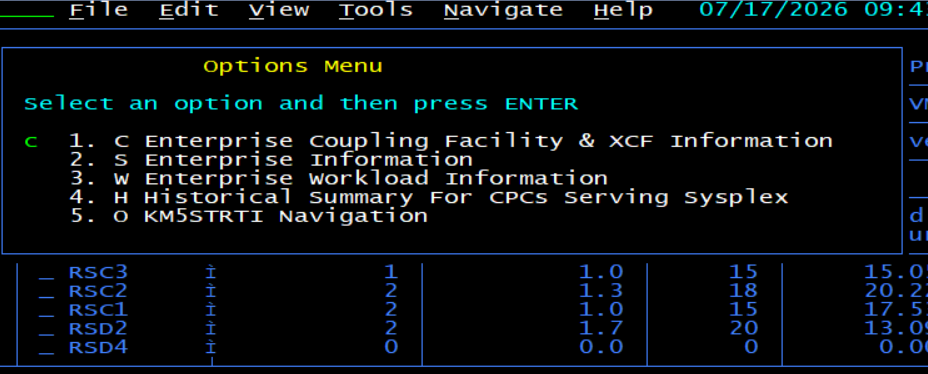Click the 'Select an option and then press ENTER' prompt

[x=301, y=104]
